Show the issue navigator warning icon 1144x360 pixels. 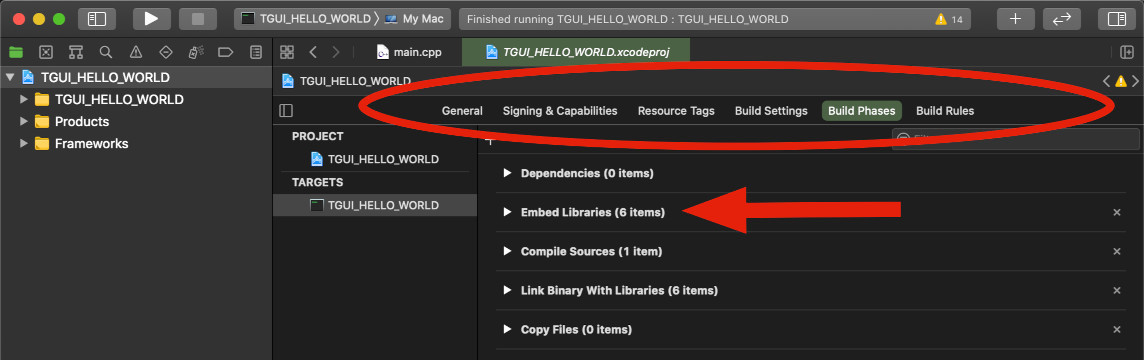(136, 52)
